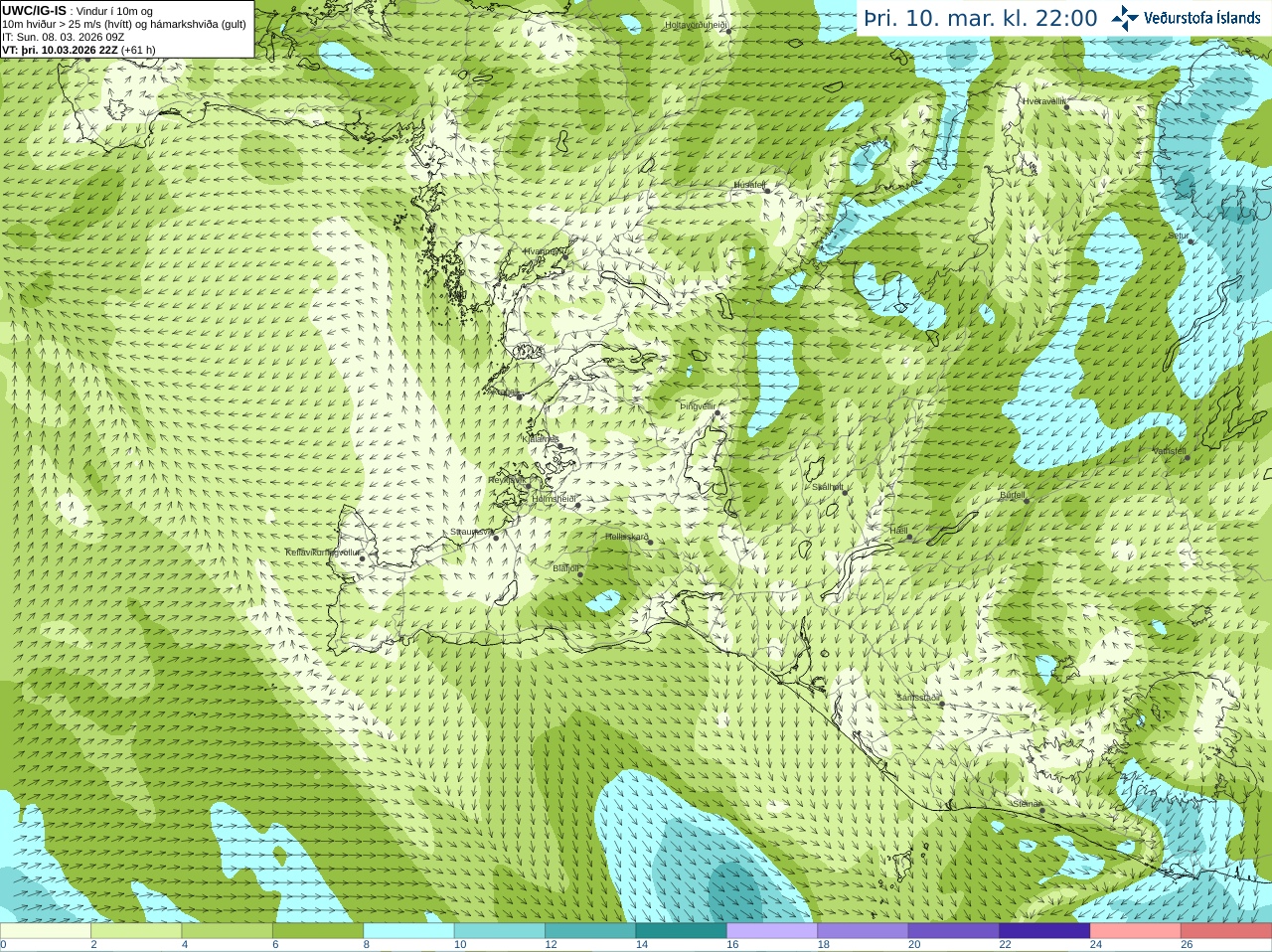1272x952 pixels.
Task: Click the 18–20 m/s purple legend swatch
Action: [x=864, y=931]
